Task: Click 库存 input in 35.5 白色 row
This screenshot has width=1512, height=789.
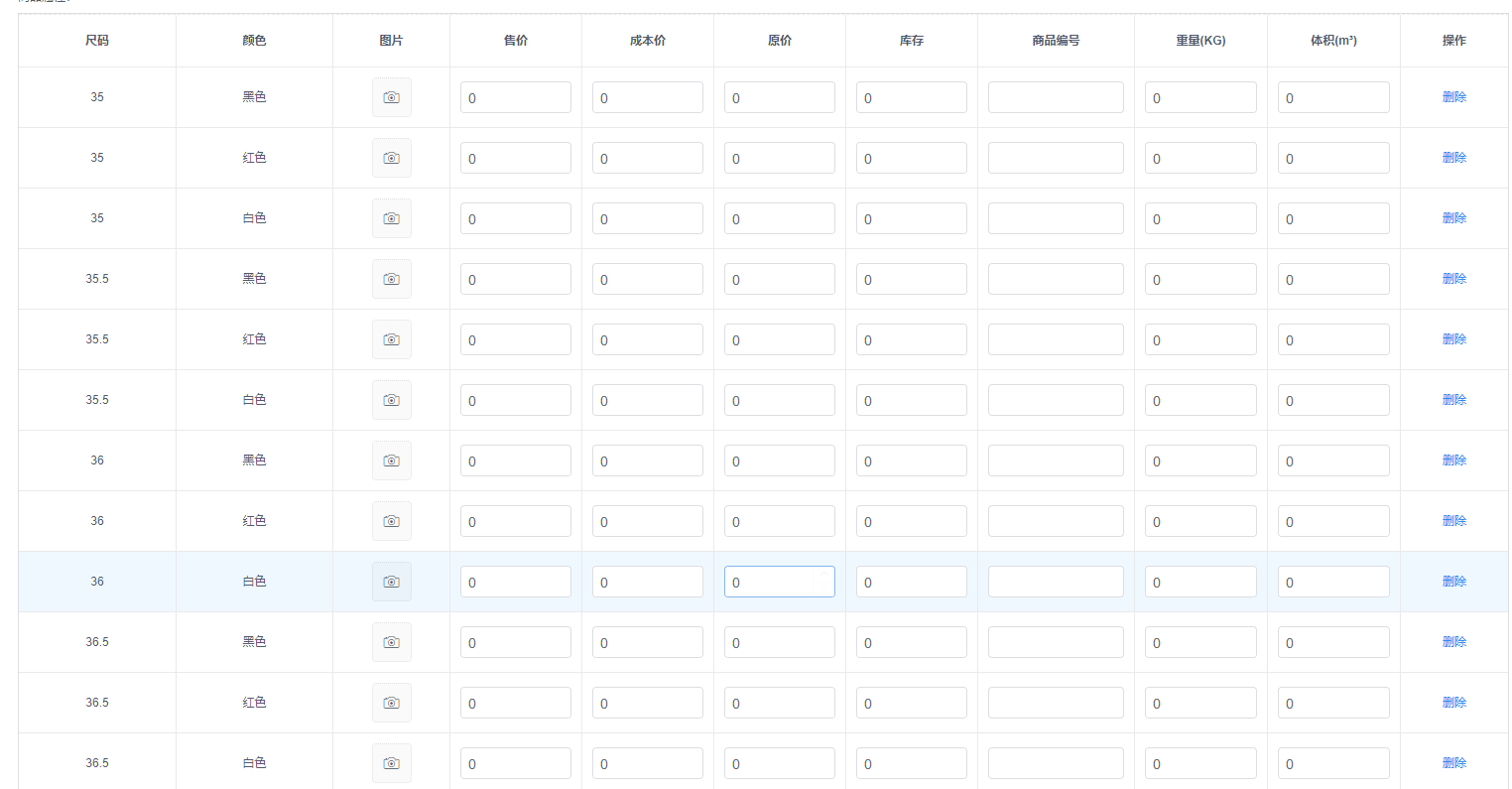Action: pyautogui.click(x=912, y=400)
